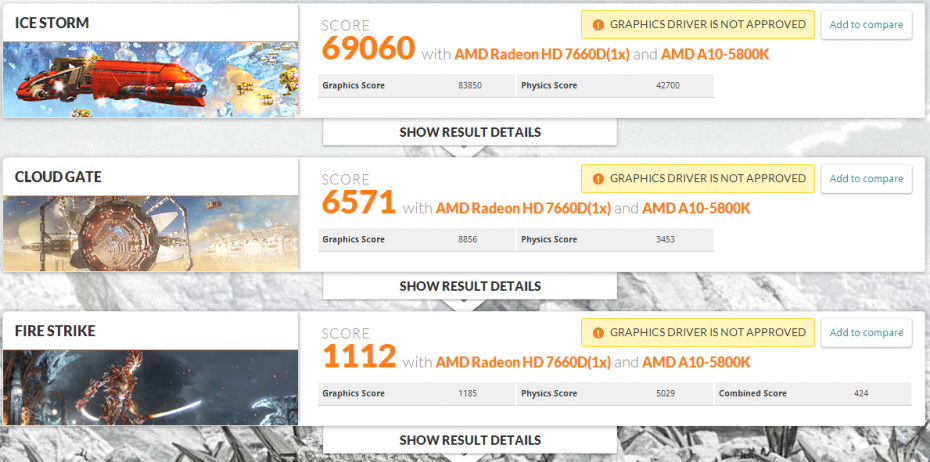Click the Ice Storm driver warning icon

tap(598, 25)
